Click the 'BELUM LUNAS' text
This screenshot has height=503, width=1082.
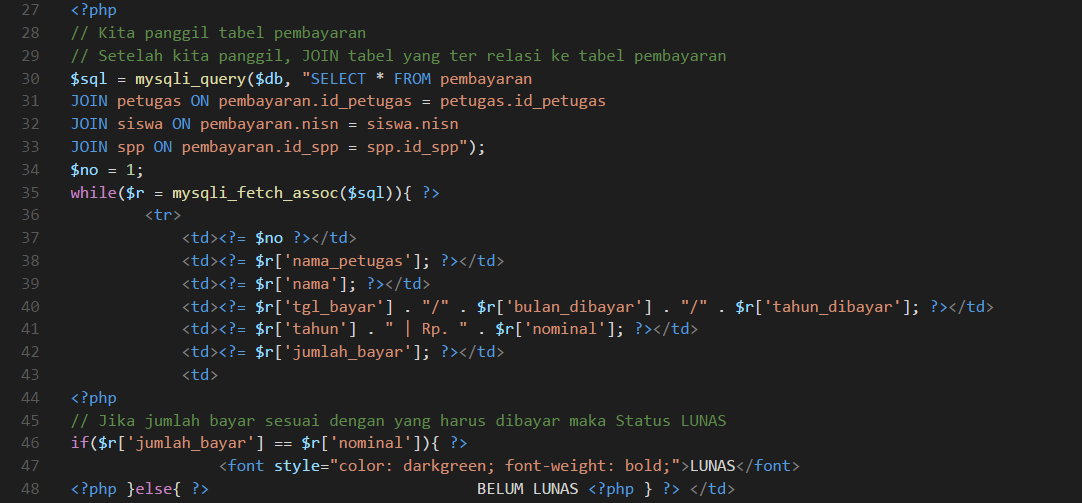pos(528,489)
